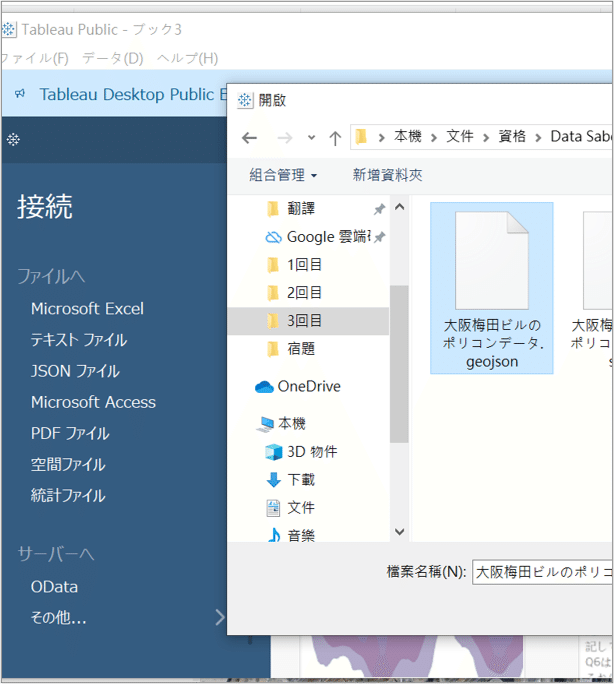Viewport: 614px width, 684px height.
Task: Connect to 空間ファイル
Action: (68, 465)
